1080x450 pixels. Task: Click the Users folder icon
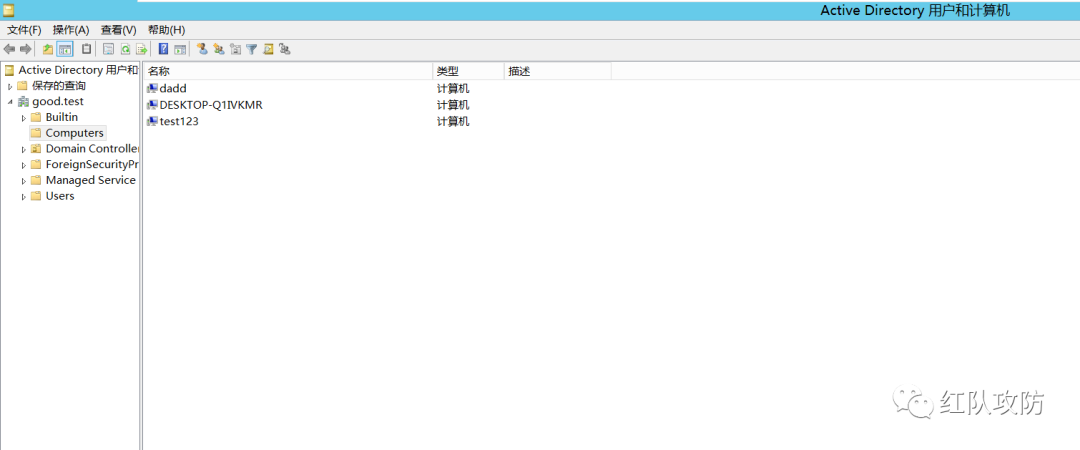click(x=37, y=196)
